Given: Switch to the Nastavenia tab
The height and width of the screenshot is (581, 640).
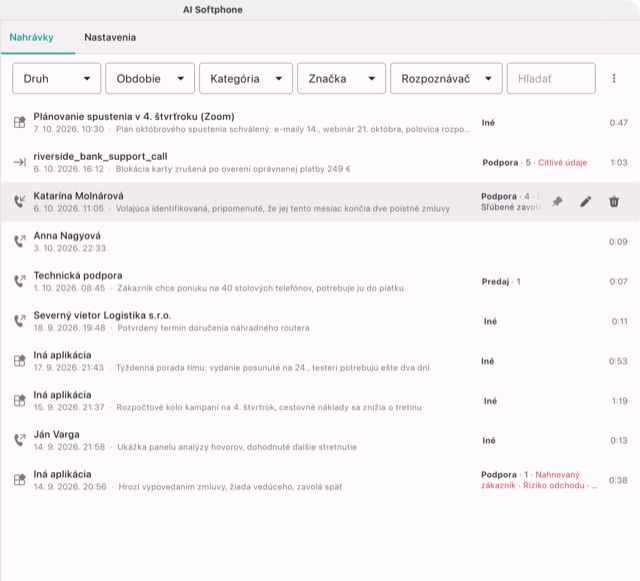Looking at the screenshot, I should pos(110,37).
